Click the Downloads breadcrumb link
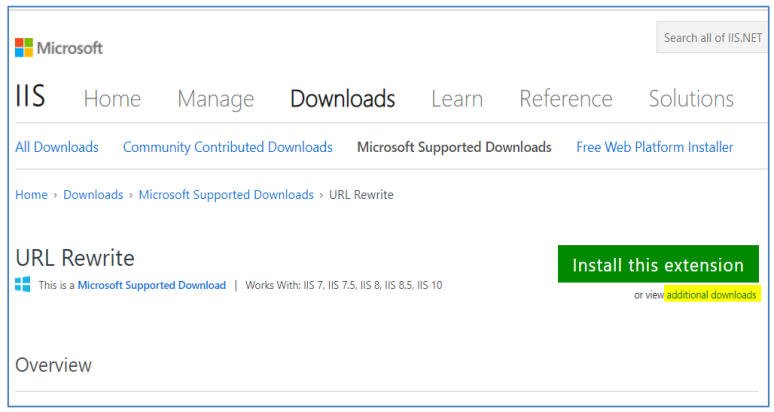Screen dimensions: 774x412 click(93, 194)
